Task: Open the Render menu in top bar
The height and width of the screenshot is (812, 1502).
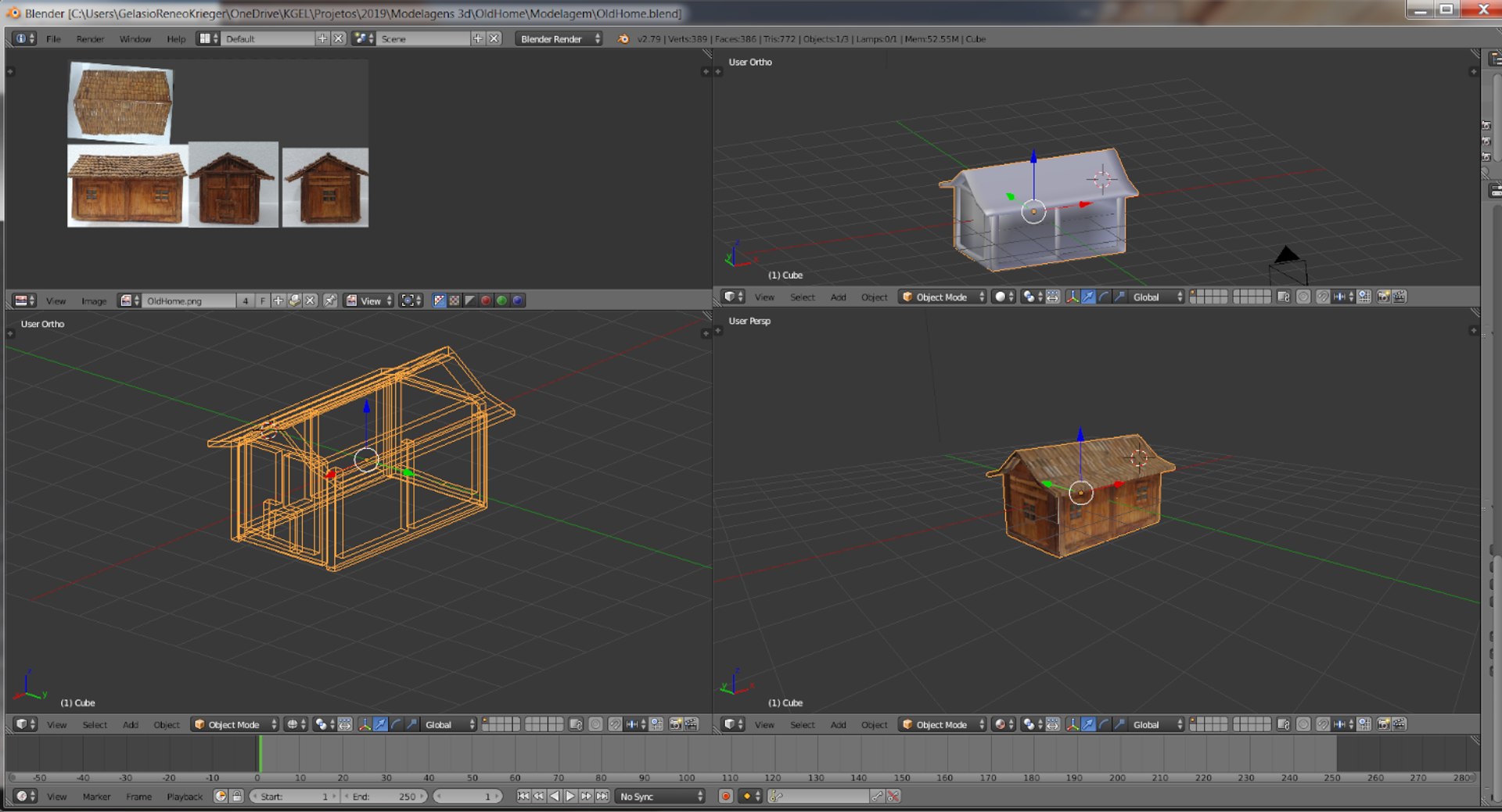Action: click(x=90, y=38)
